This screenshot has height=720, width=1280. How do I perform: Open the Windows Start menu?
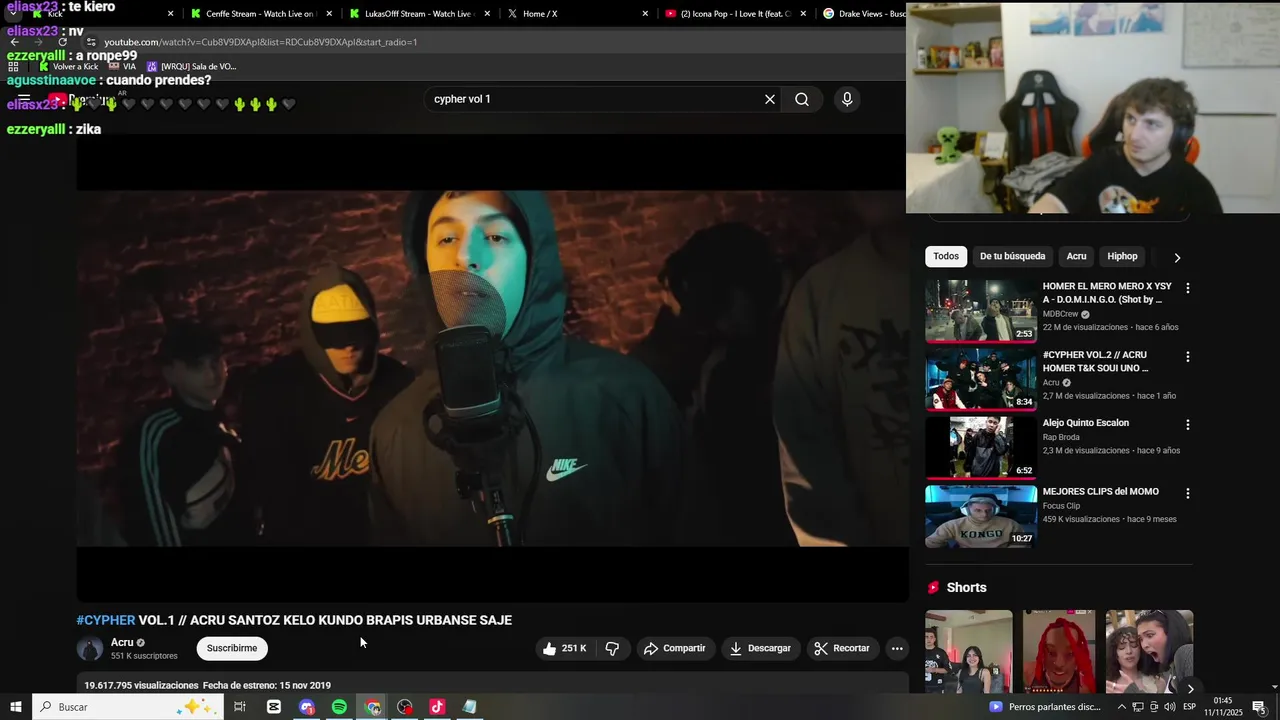pyautogui.click(x=15, y=707)
